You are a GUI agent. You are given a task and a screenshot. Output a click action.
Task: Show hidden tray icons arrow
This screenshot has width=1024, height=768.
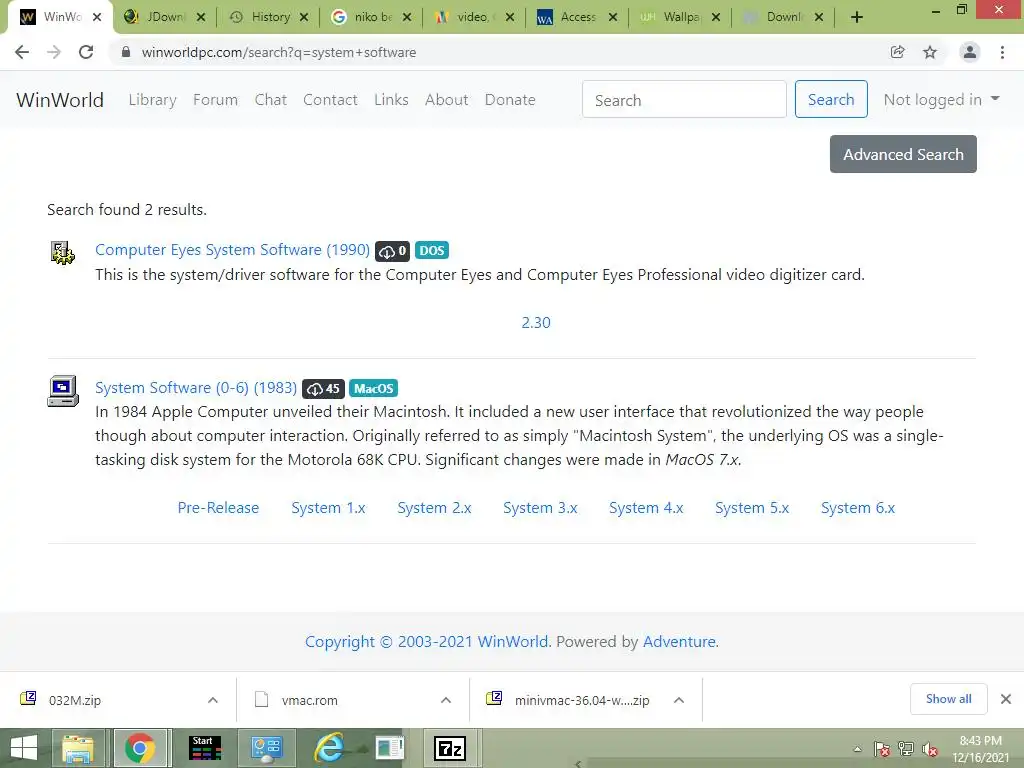point(857,749)
